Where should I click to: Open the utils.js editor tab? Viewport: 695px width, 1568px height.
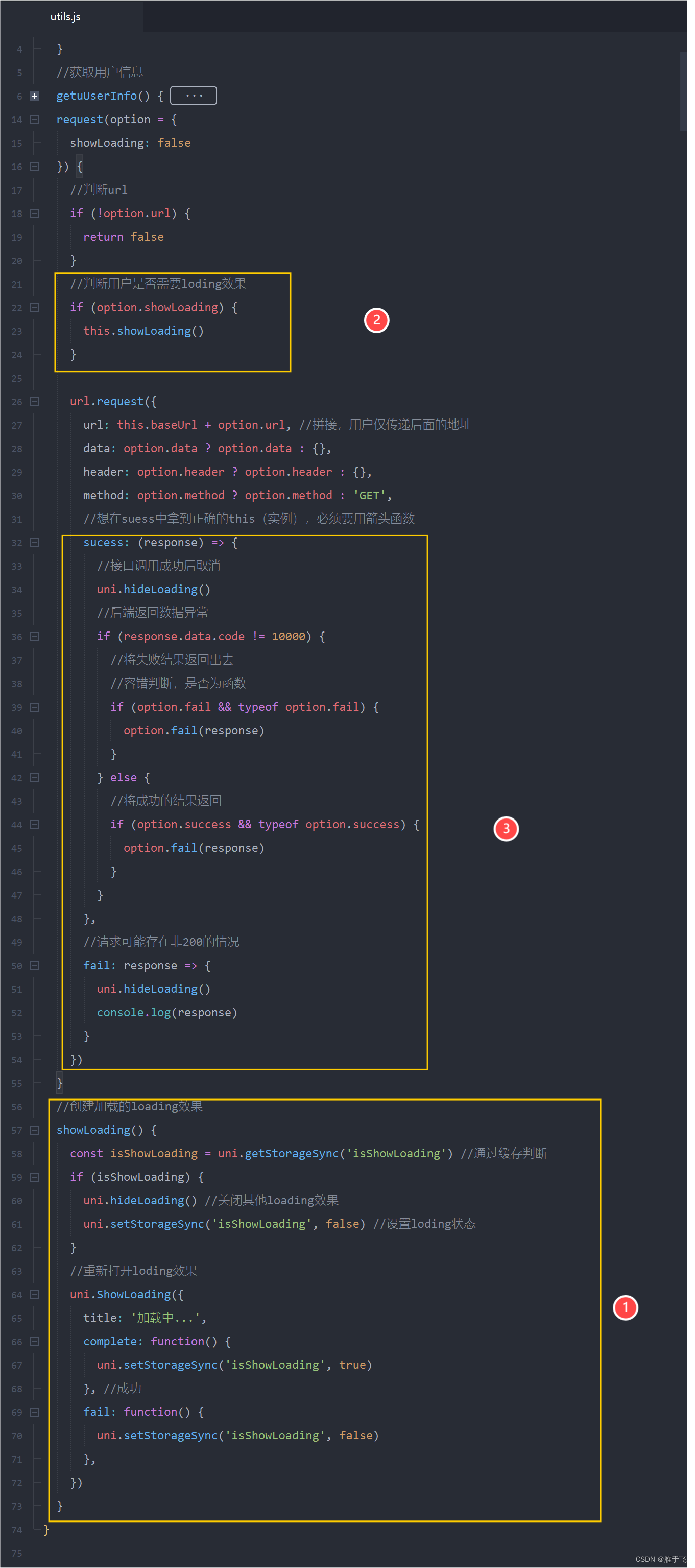(66, 17)
